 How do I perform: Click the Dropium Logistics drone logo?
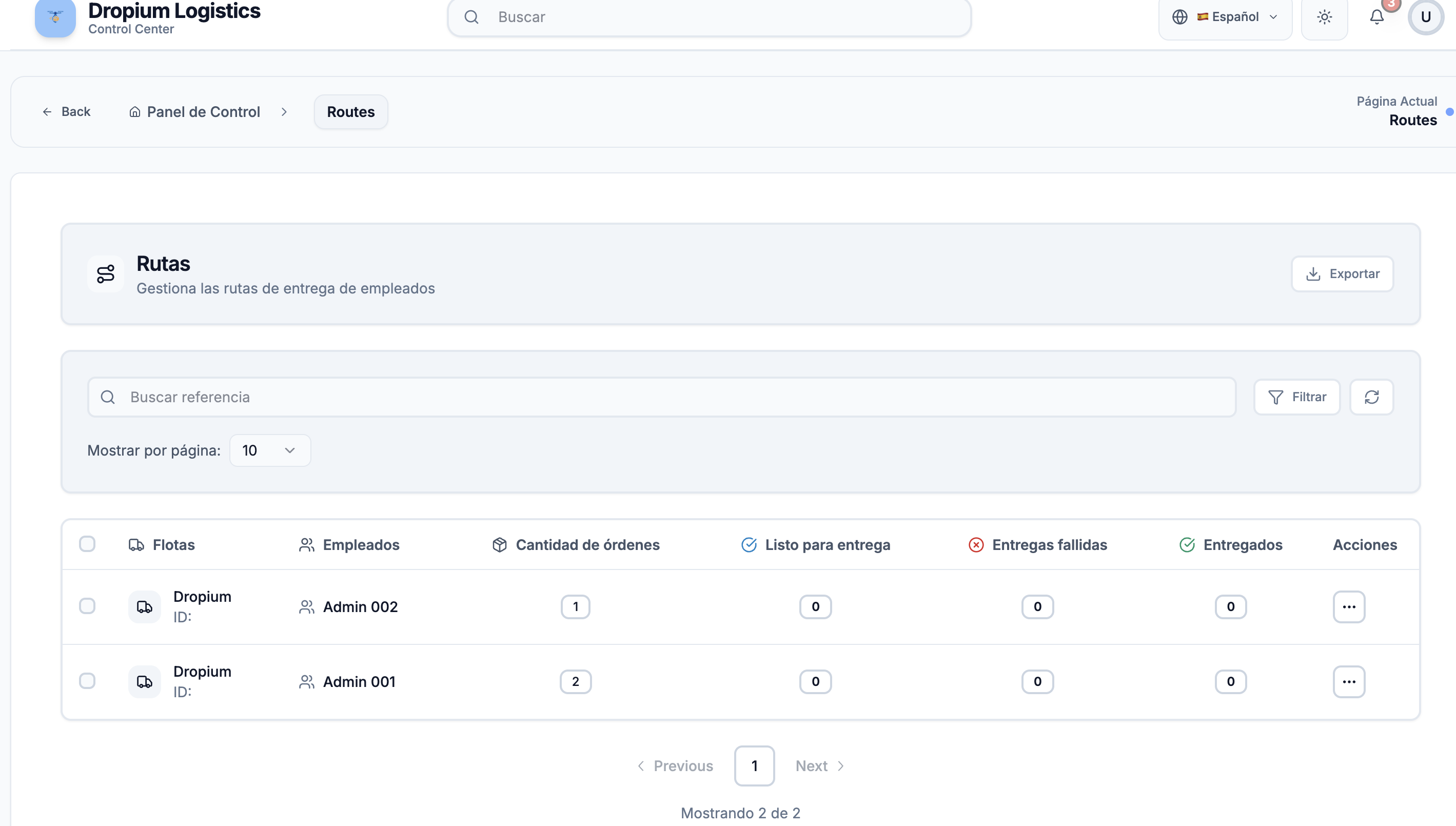[54, 17]
